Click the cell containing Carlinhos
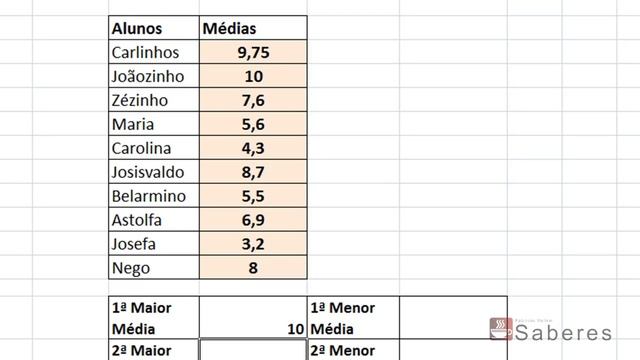Viewport: 640px width, 360px height. pos(154,52)
